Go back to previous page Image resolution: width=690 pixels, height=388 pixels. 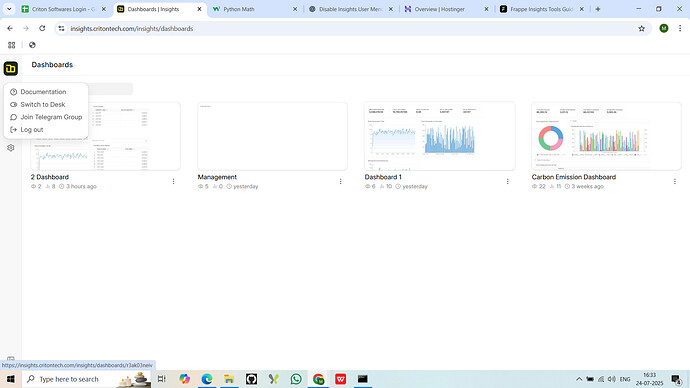[x=10, y=29]
